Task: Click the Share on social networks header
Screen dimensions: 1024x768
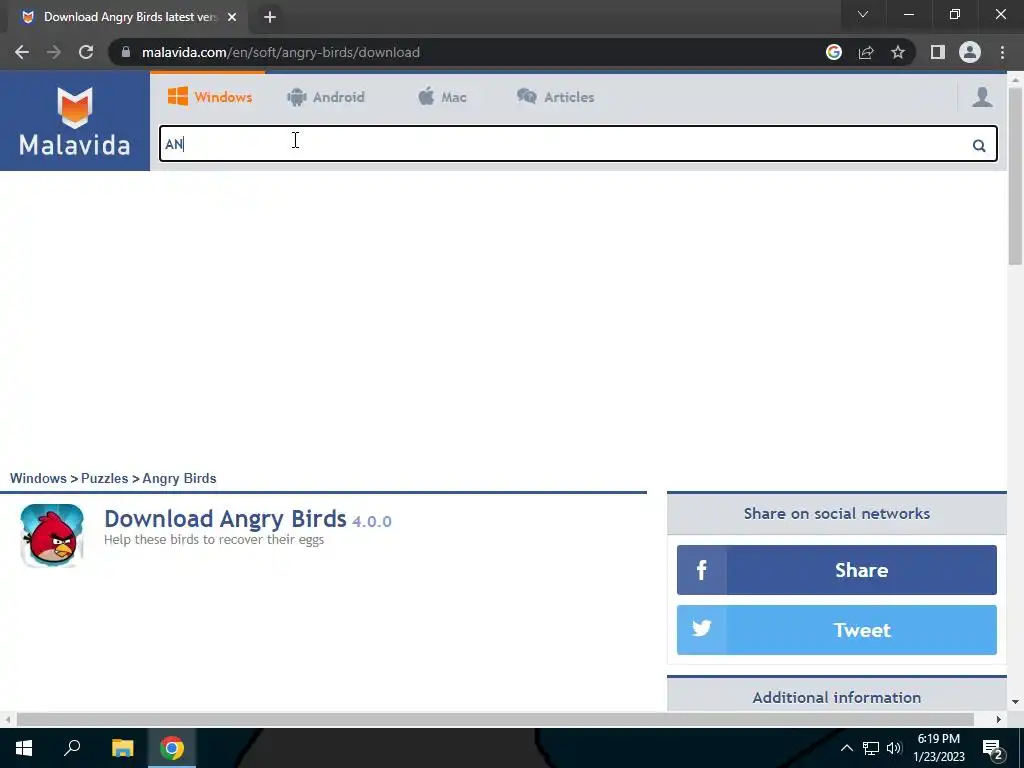Action: [837, 513]
